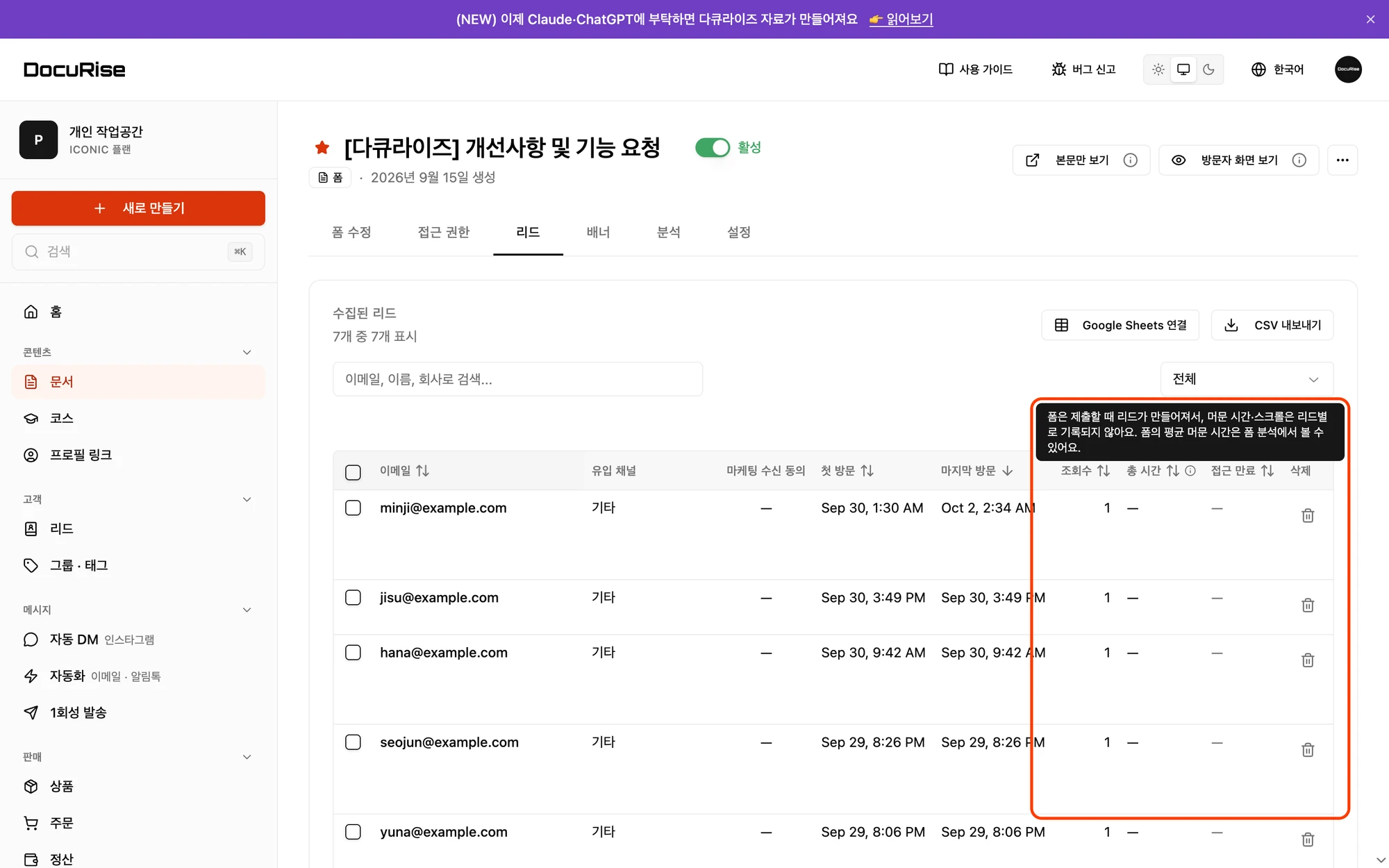
Task: Click info icon beside 본문만 보기
Action: [1131, 160]
